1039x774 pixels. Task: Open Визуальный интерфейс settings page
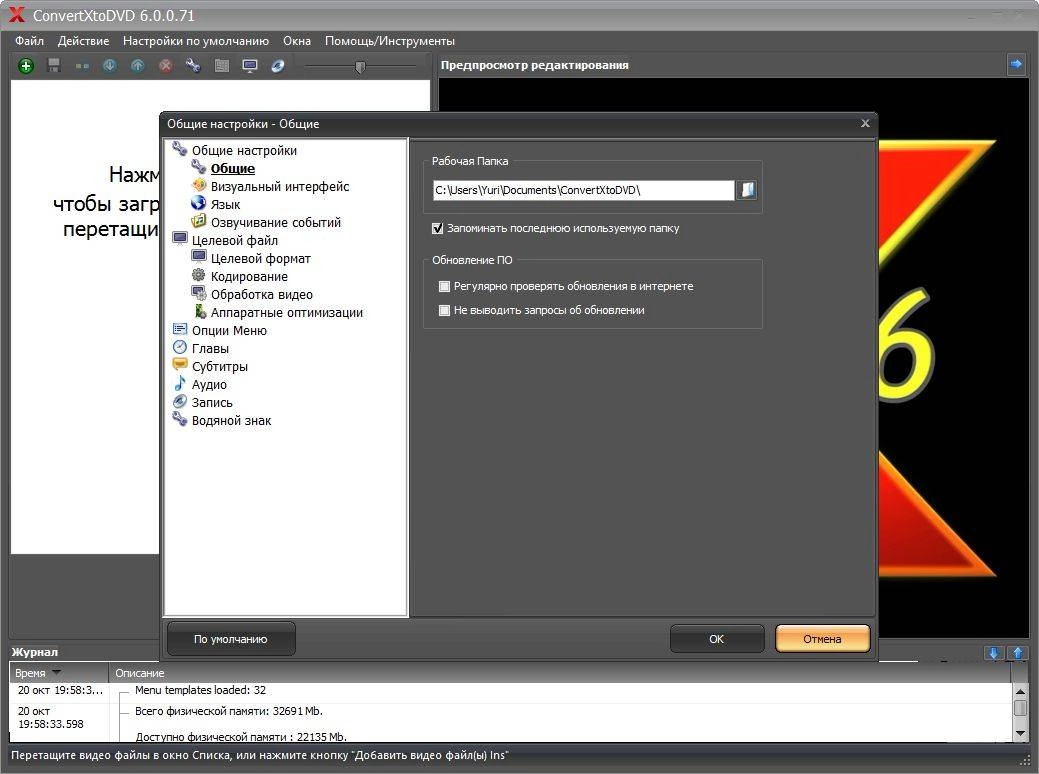tap(280, 186)
